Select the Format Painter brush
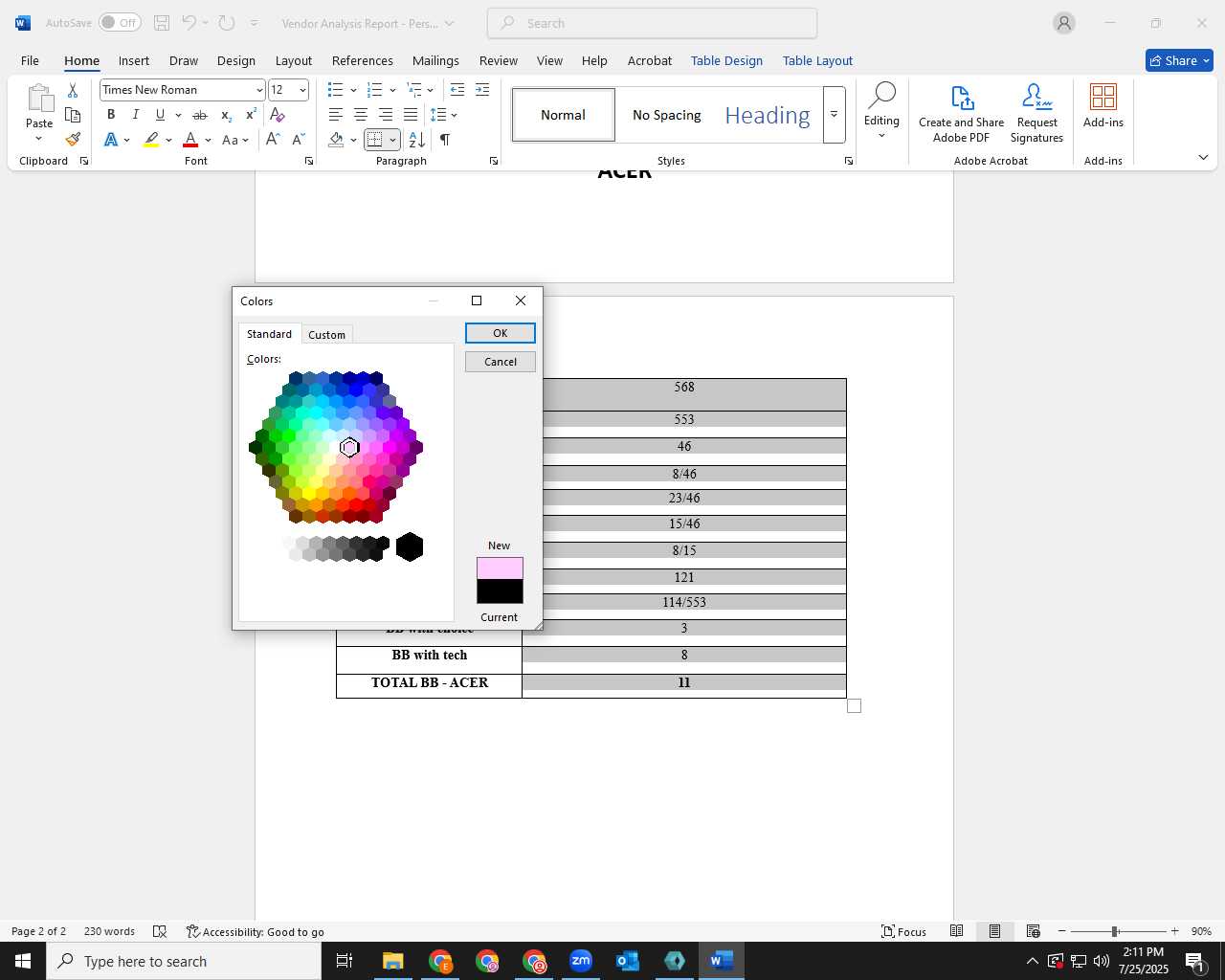 coord(73,140)
